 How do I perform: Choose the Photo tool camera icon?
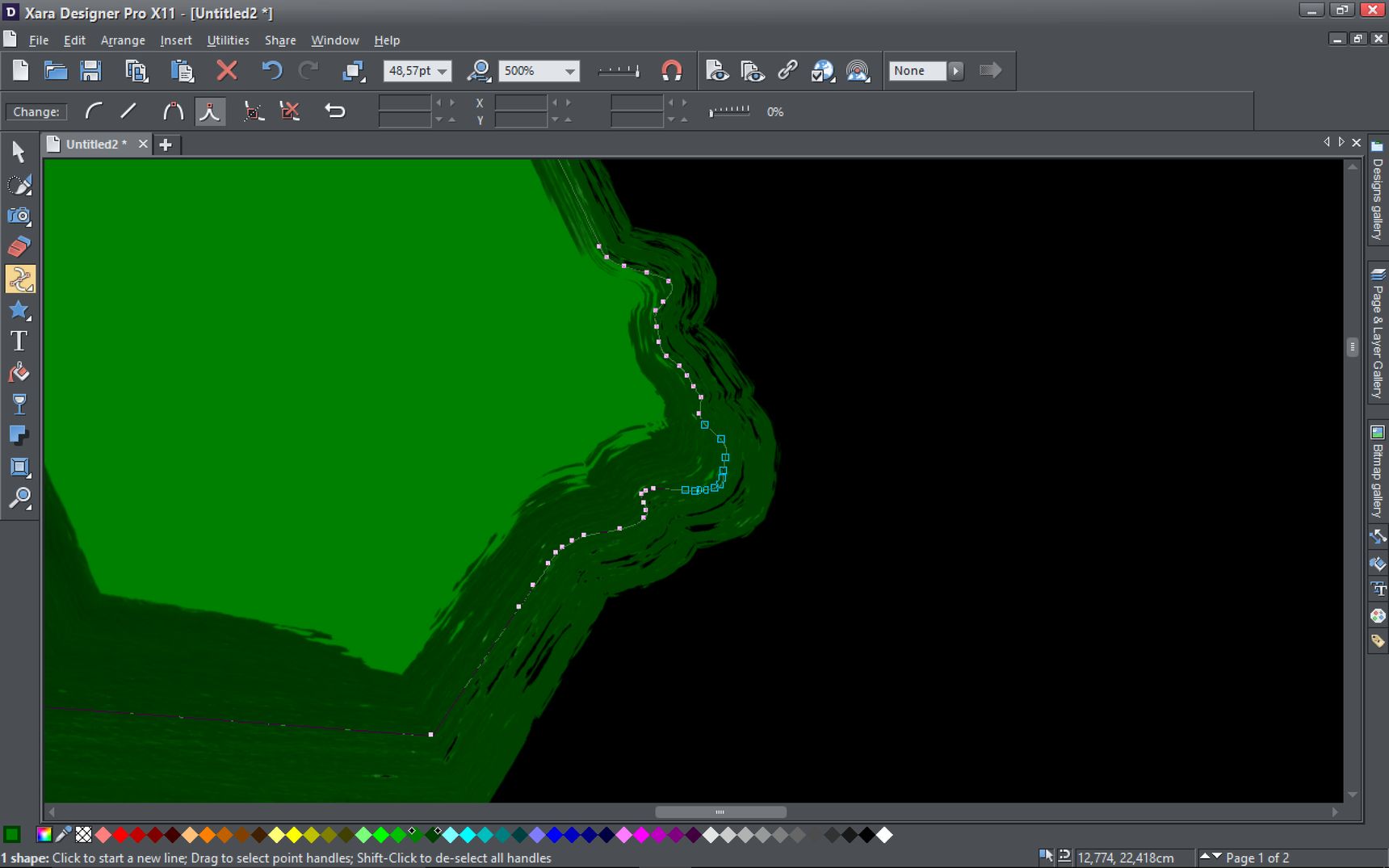click(x=19, y=216)
